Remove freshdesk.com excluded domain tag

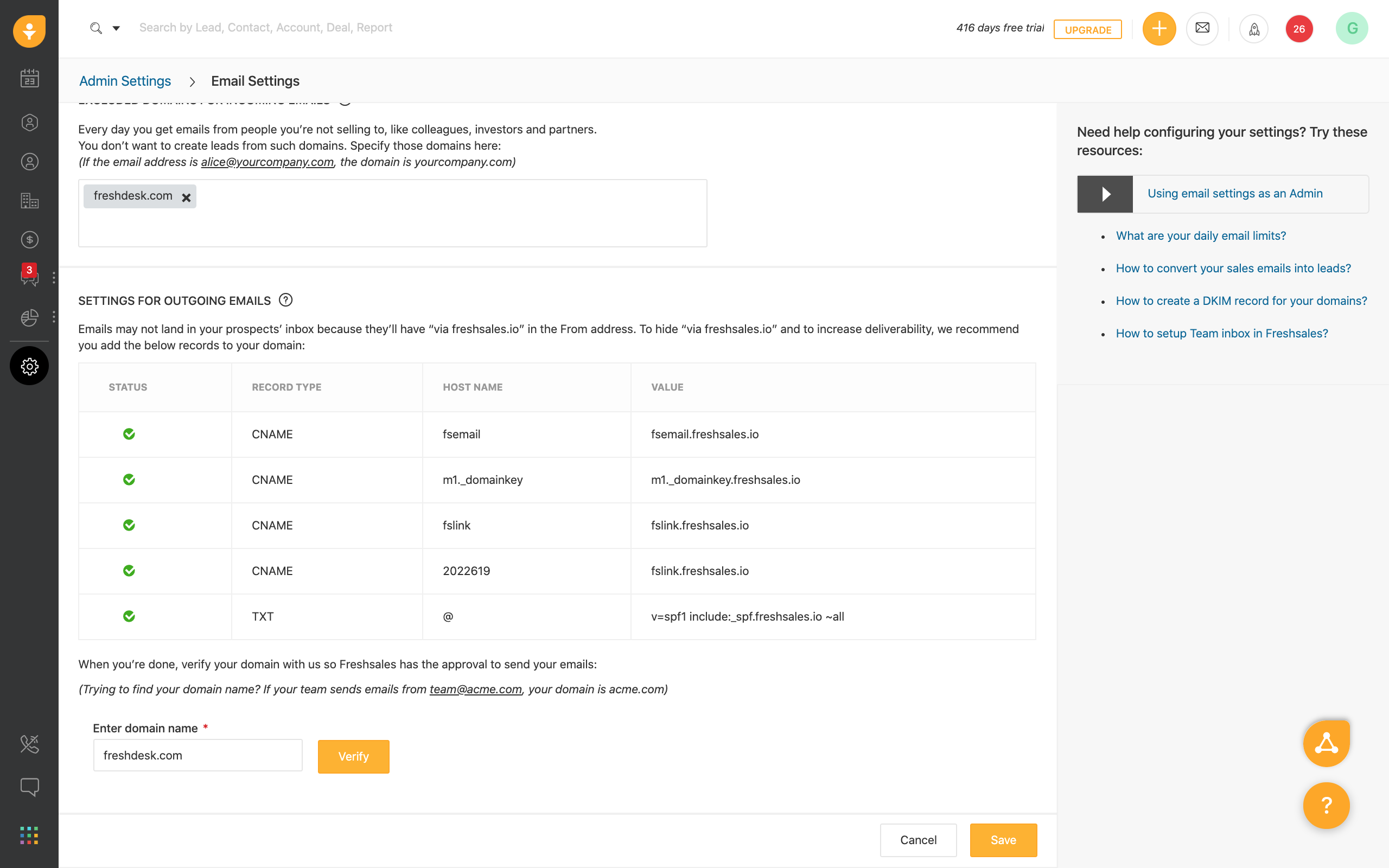click(x=186, y=197)
